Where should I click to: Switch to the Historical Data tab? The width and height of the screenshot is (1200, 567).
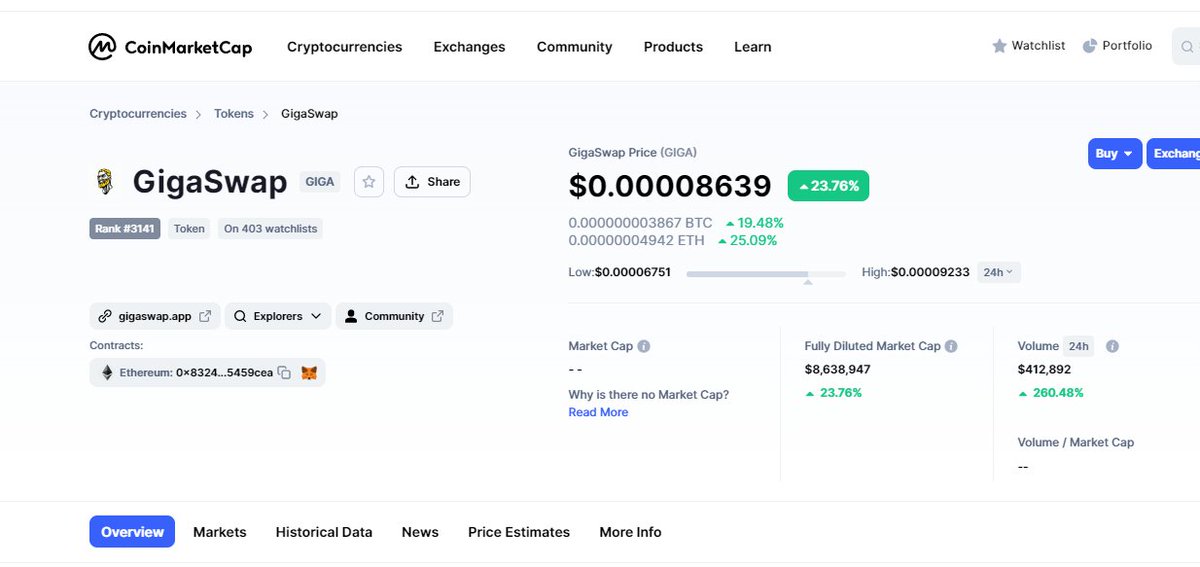click(x=324, y=532)
